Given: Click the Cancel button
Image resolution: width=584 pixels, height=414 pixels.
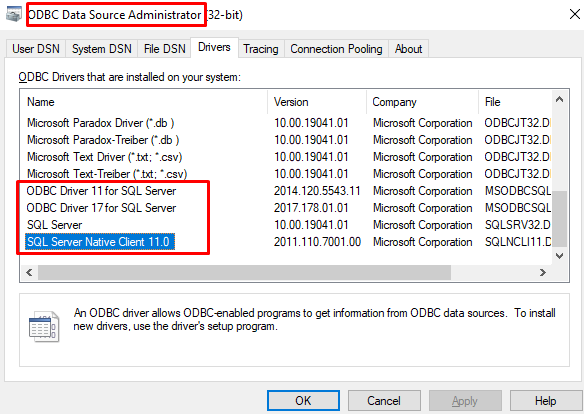Looking at the screenshot, I should point(384,401).
